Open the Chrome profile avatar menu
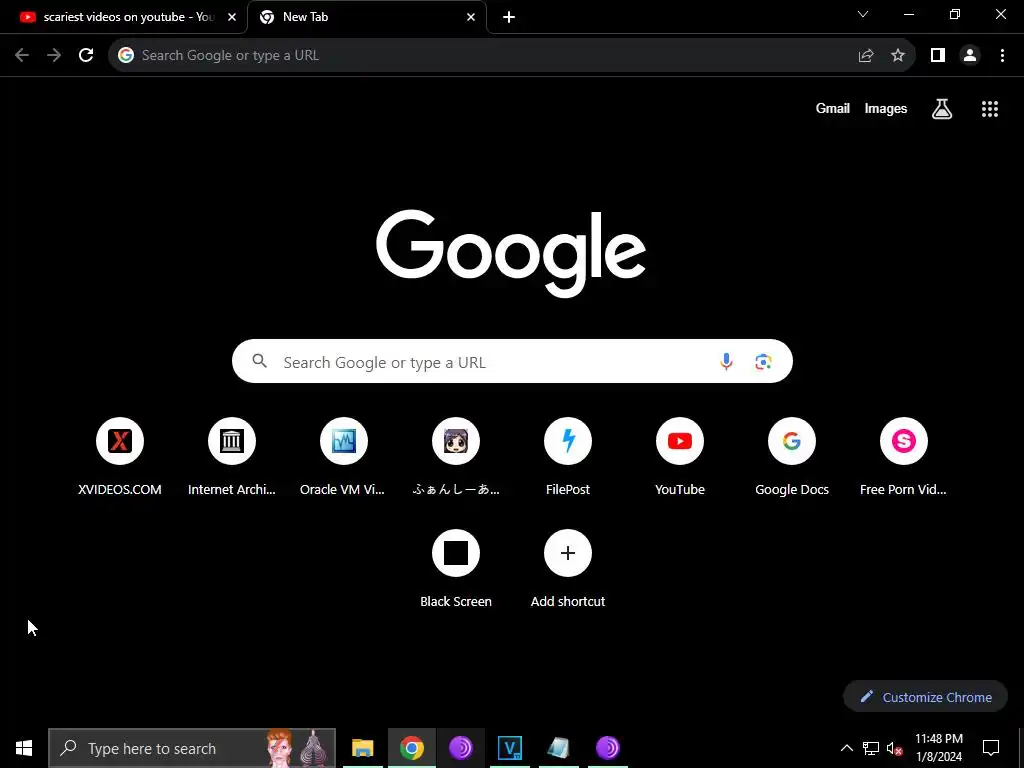 [970, 56]
